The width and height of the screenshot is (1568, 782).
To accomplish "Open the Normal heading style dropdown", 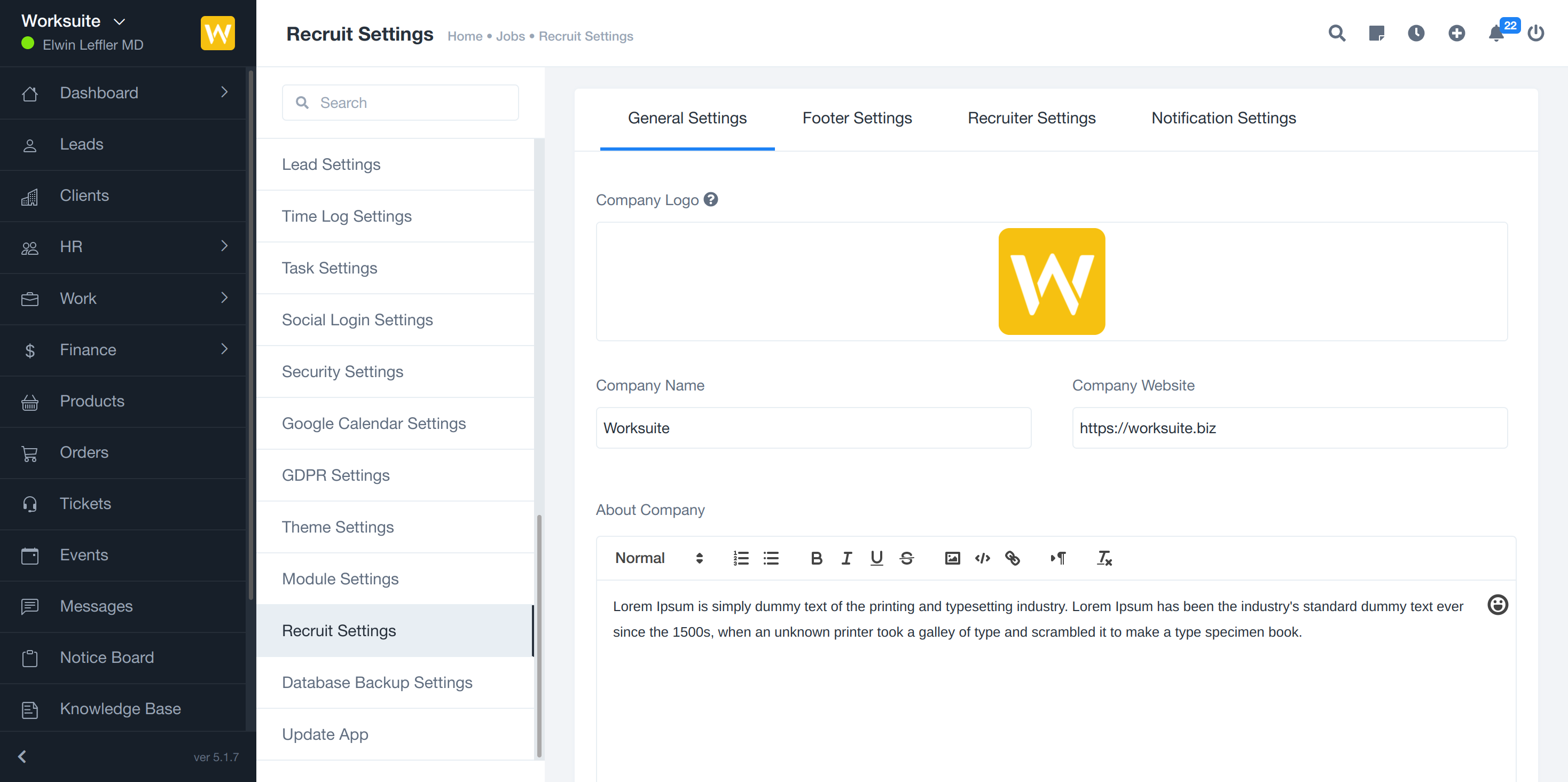I will [x=658, y=558].
